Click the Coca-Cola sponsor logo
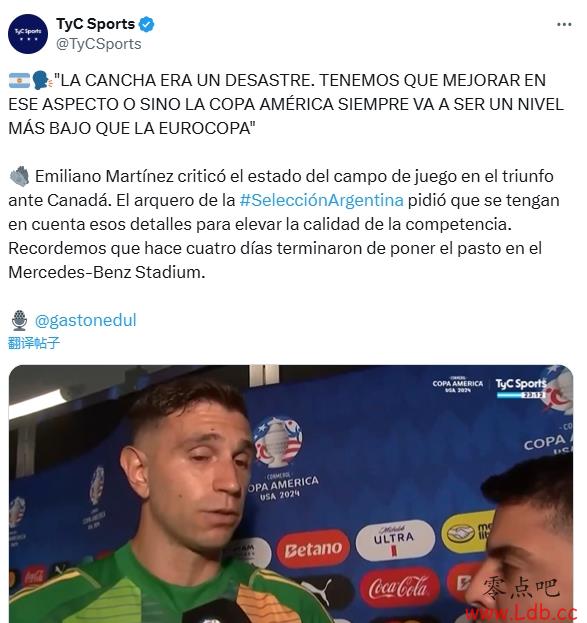The image size is (587, 623). (x=399, y=587)
